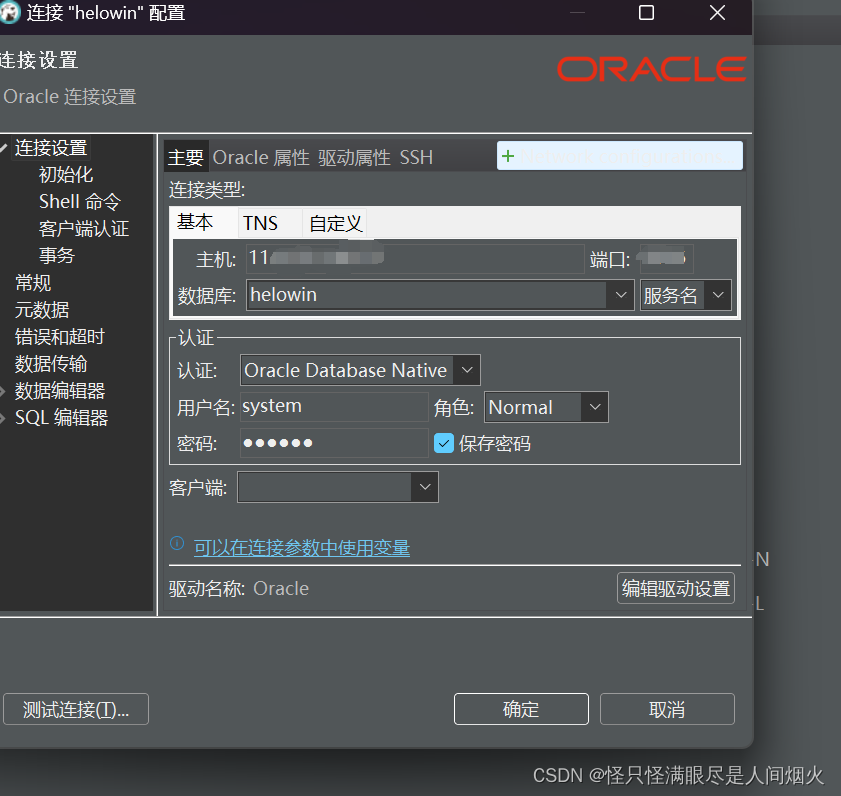Select 数据传输 in the left tree
This screenshot has width=841, height=796.
[51, 364]
